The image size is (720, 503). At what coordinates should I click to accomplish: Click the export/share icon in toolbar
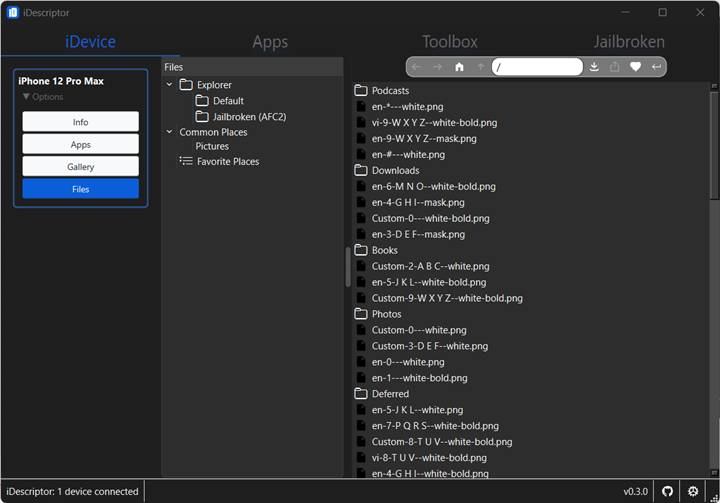(x=614, y=67)
